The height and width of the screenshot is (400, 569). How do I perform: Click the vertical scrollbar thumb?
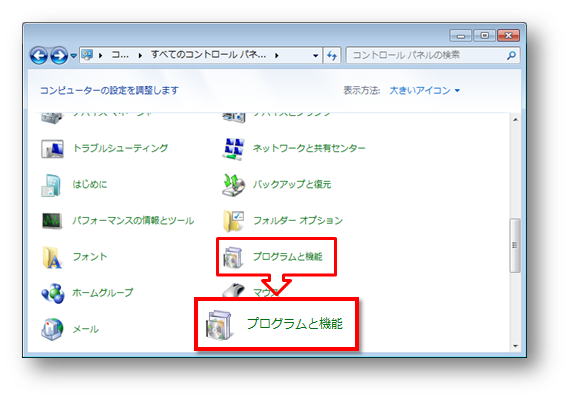515,245
